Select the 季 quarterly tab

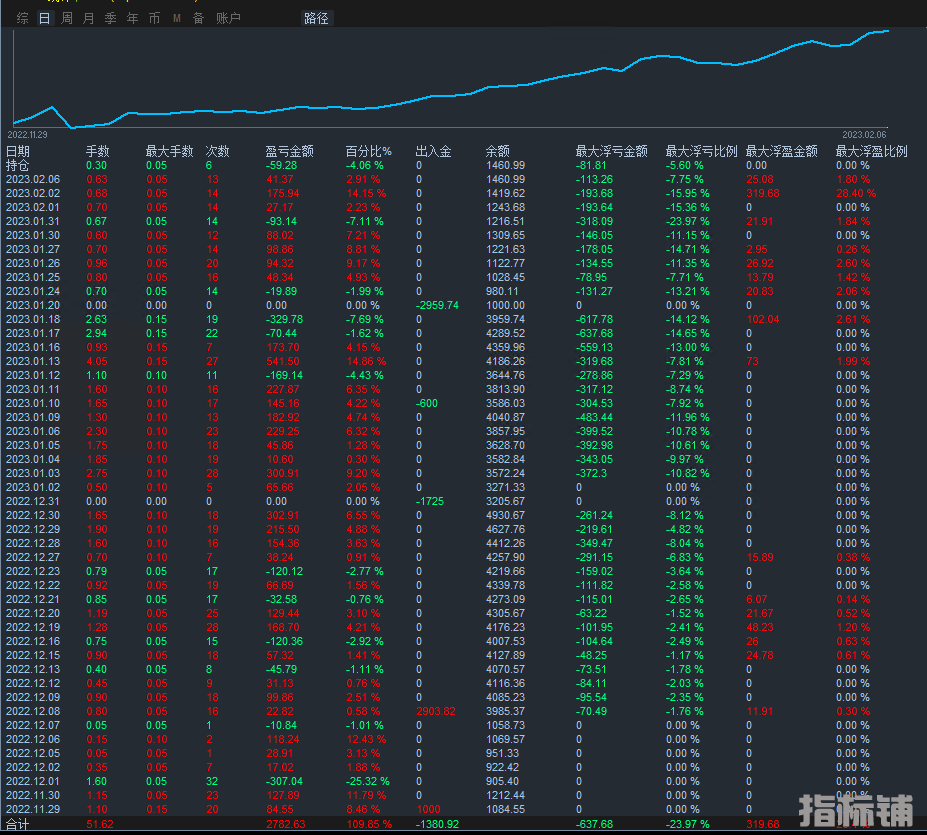(111, 18)
